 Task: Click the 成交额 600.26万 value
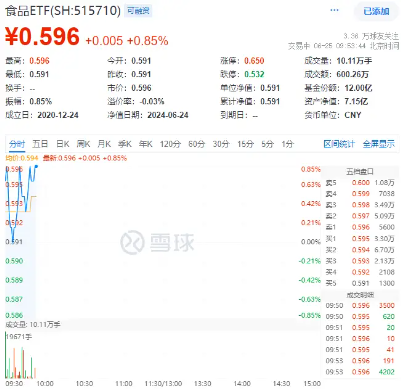tap(353, 74)
